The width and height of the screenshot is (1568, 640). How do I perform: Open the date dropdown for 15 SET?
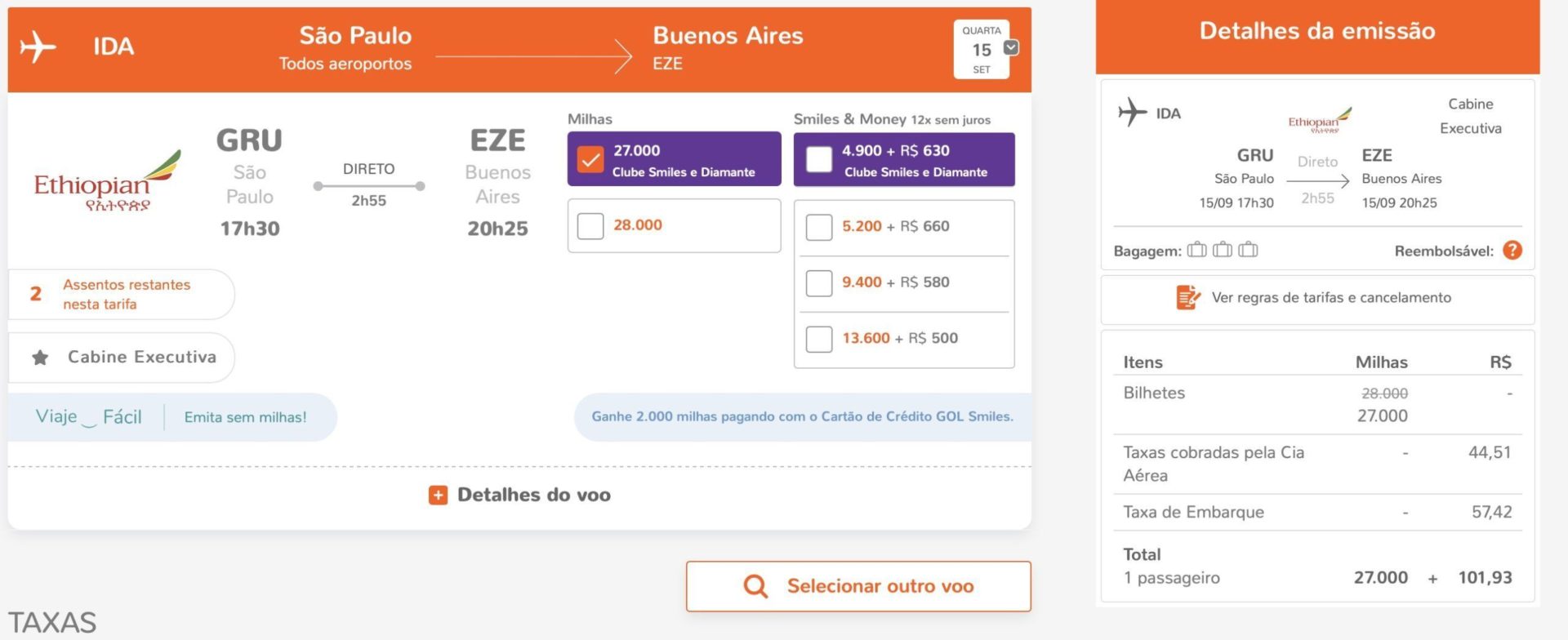[1011, 47]
